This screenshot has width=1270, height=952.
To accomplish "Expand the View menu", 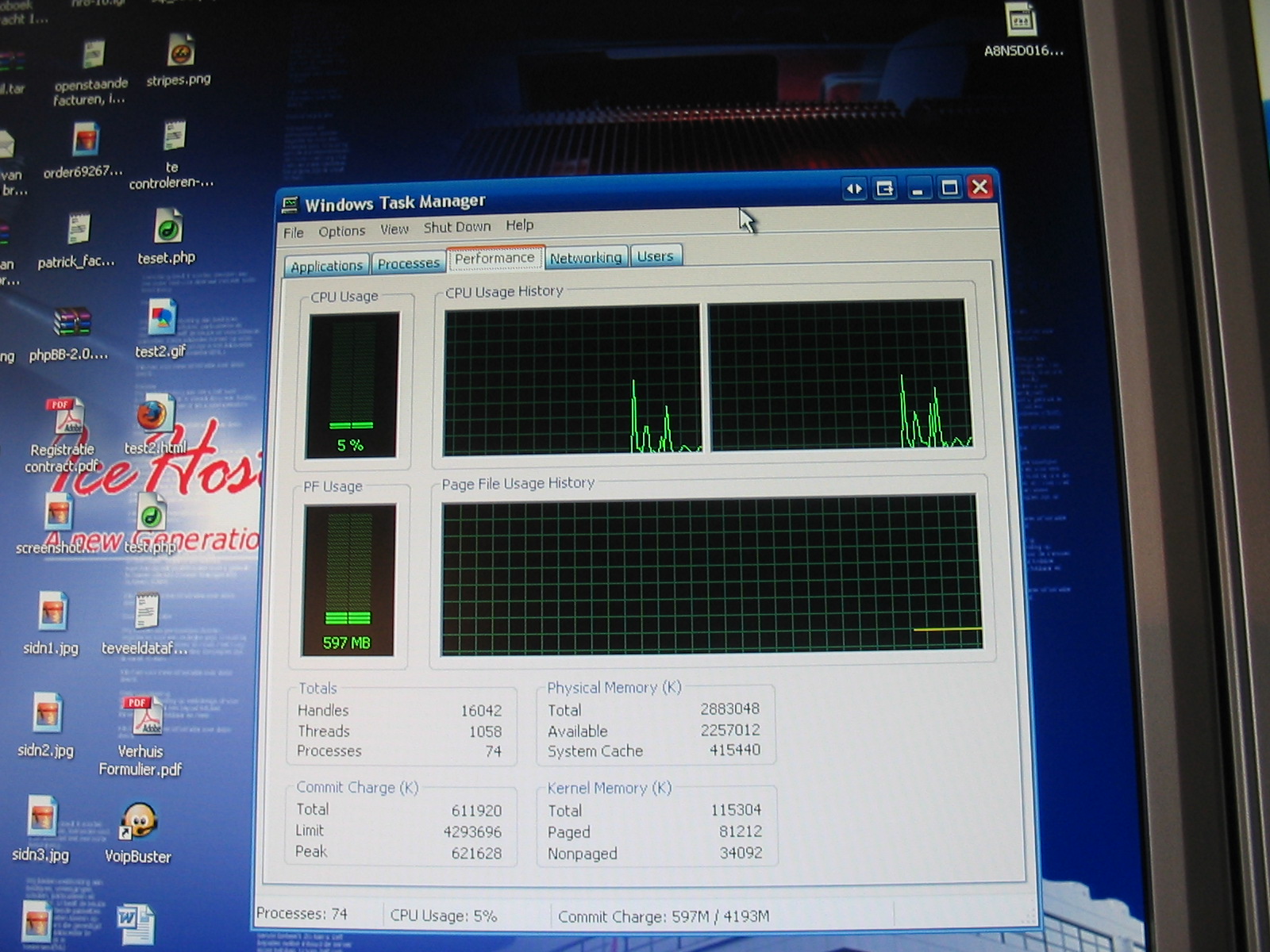I will [394, 229].
